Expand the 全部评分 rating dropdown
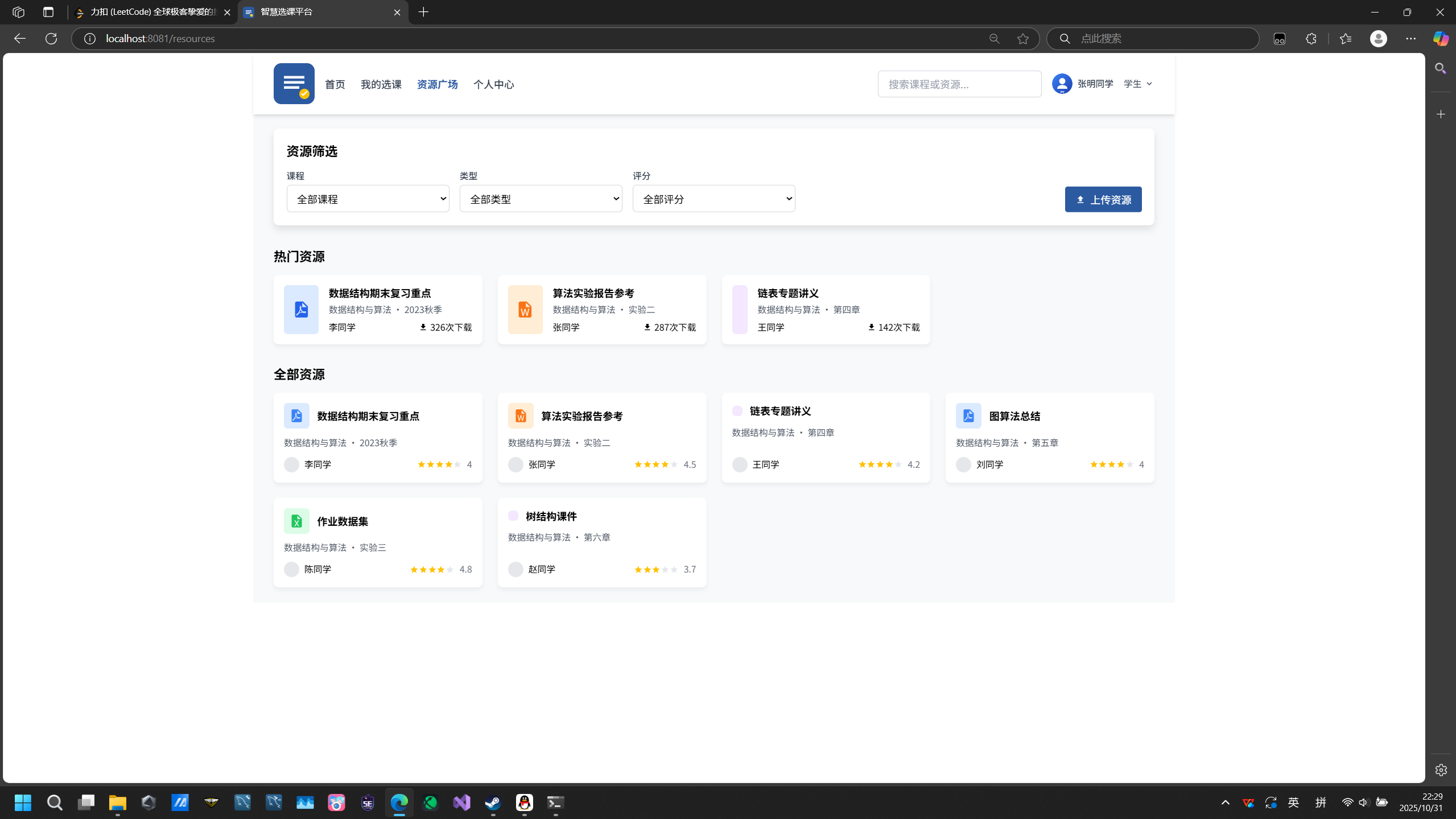1456x819 pixels. 713,199
